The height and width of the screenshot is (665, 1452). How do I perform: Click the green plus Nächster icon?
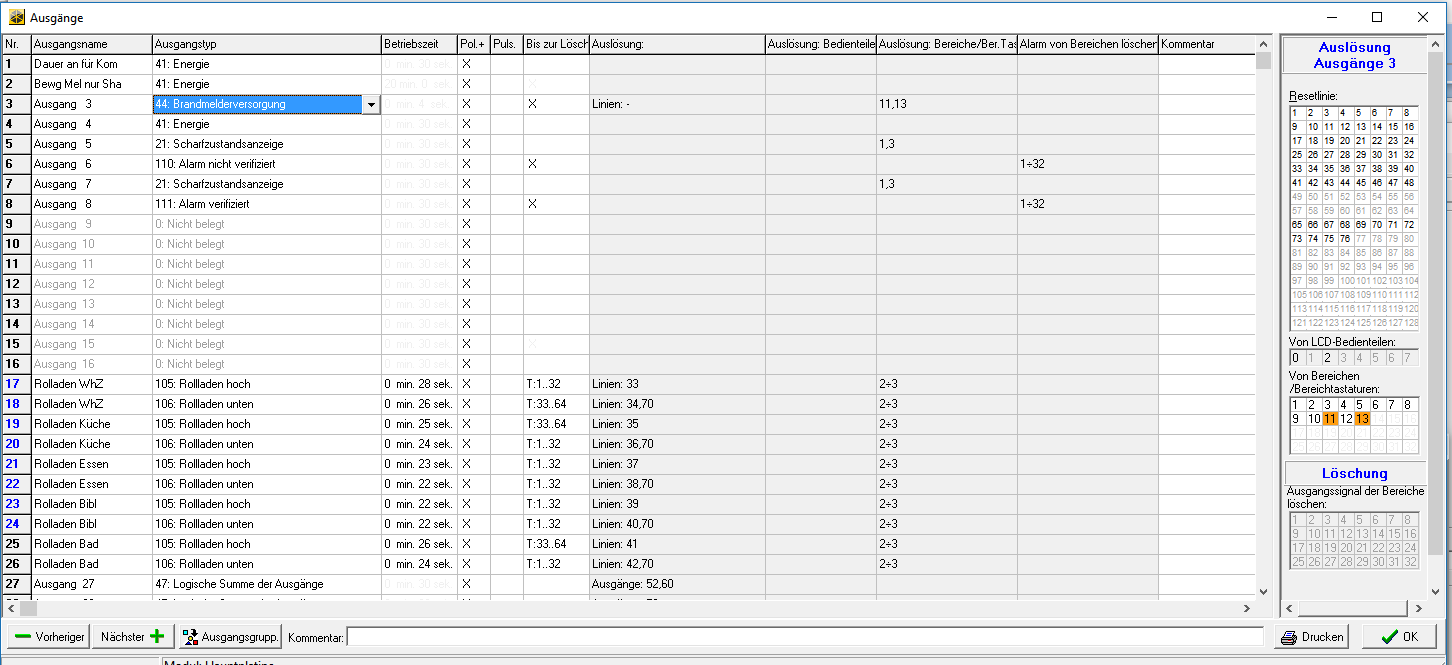[x=157, y=637]
